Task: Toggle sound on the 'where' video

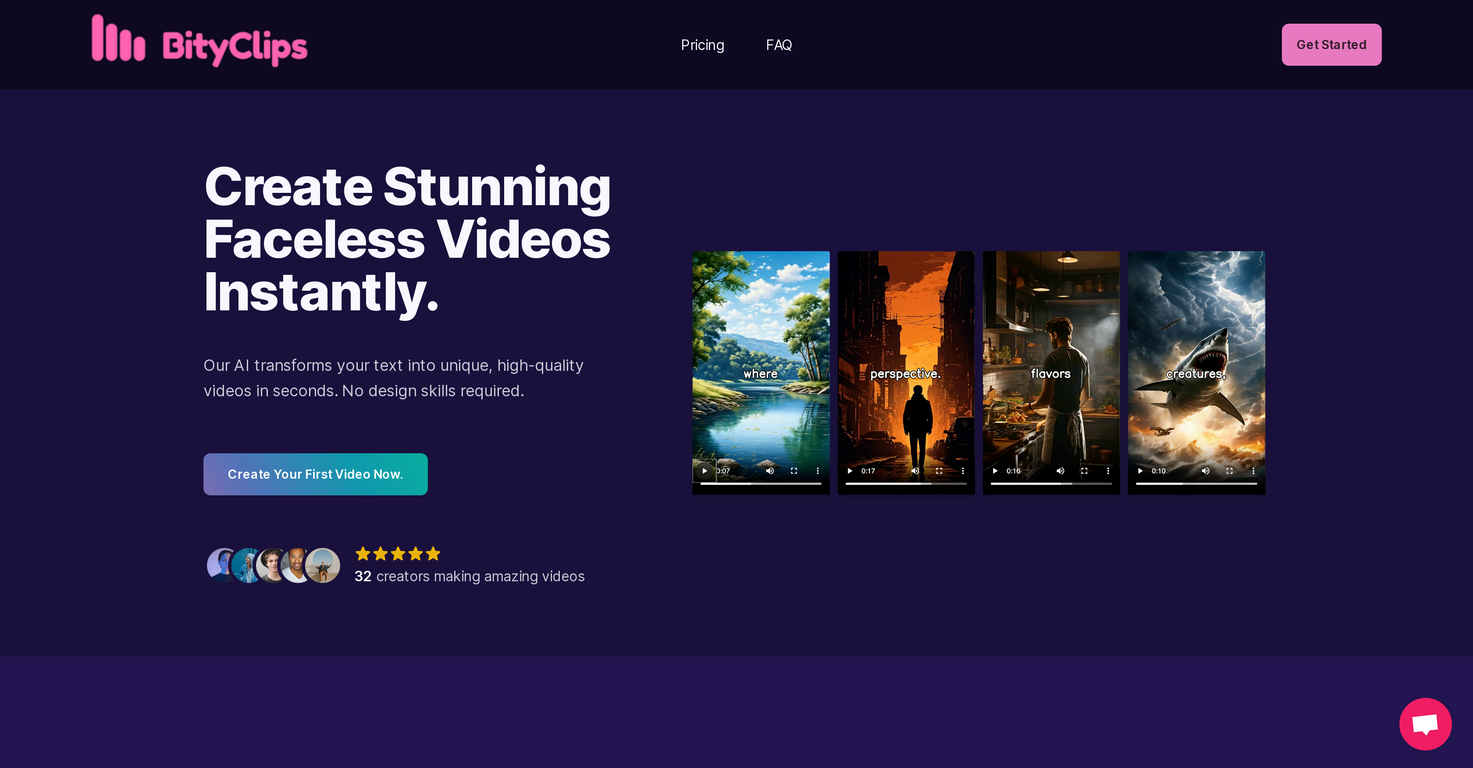Action: [769, 470]
